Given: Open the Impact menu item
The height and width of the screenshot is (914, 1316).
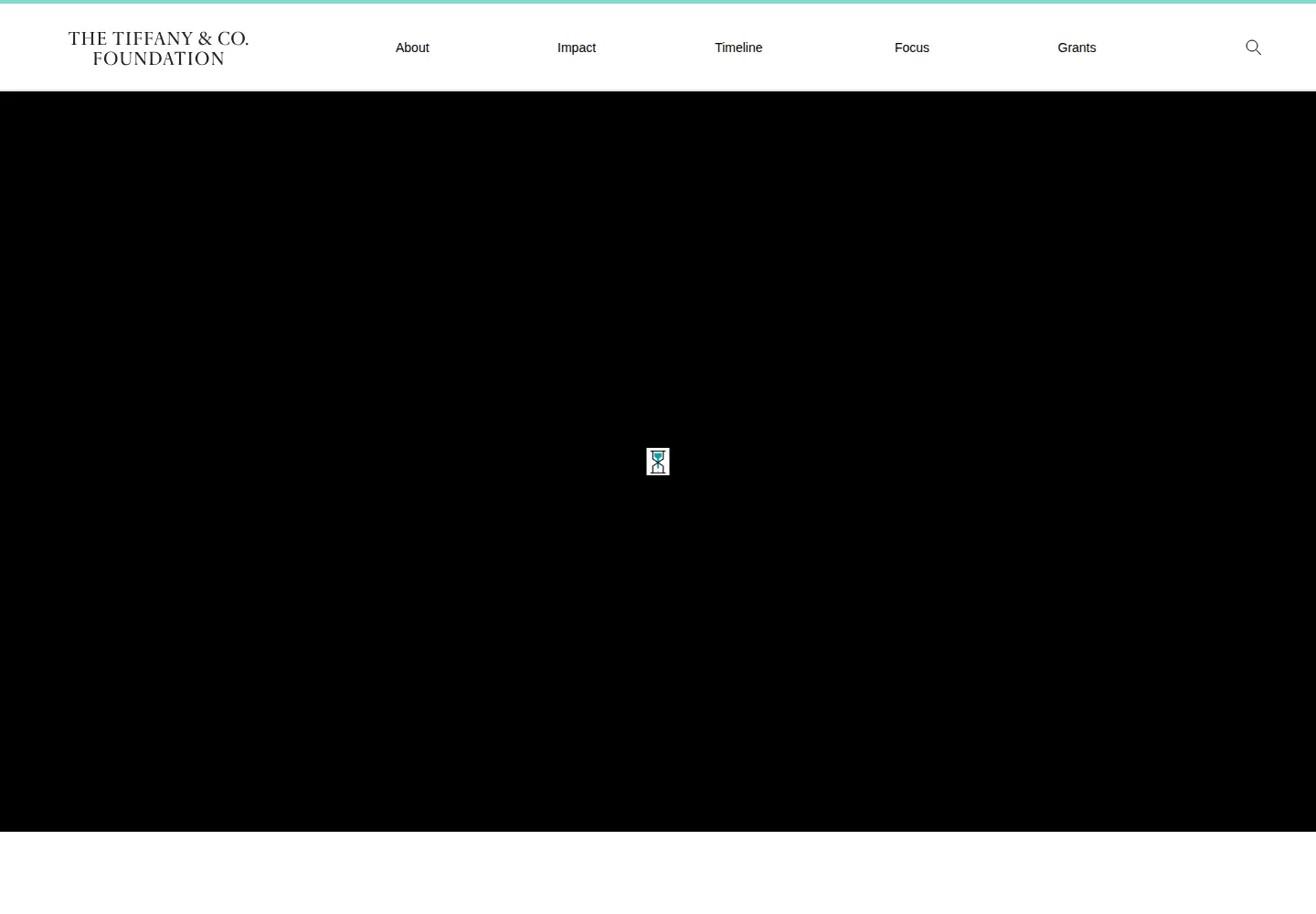Looking at the screenshot, I should [577, 48].
